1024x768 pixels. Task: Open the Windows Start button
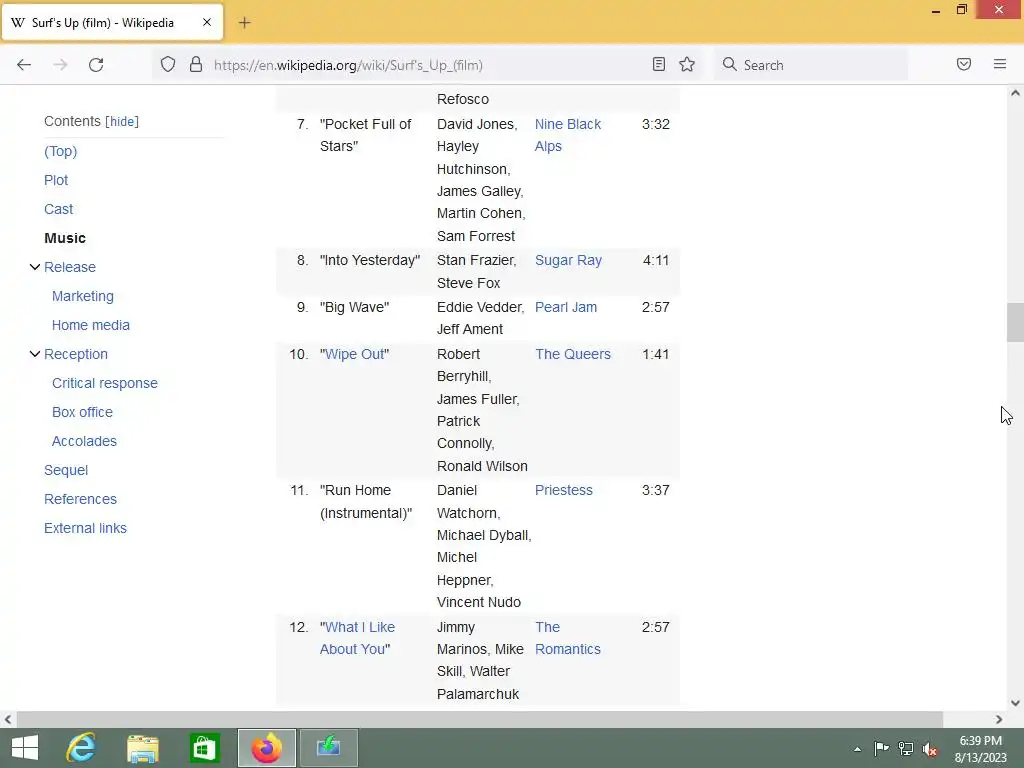(25, 748)
